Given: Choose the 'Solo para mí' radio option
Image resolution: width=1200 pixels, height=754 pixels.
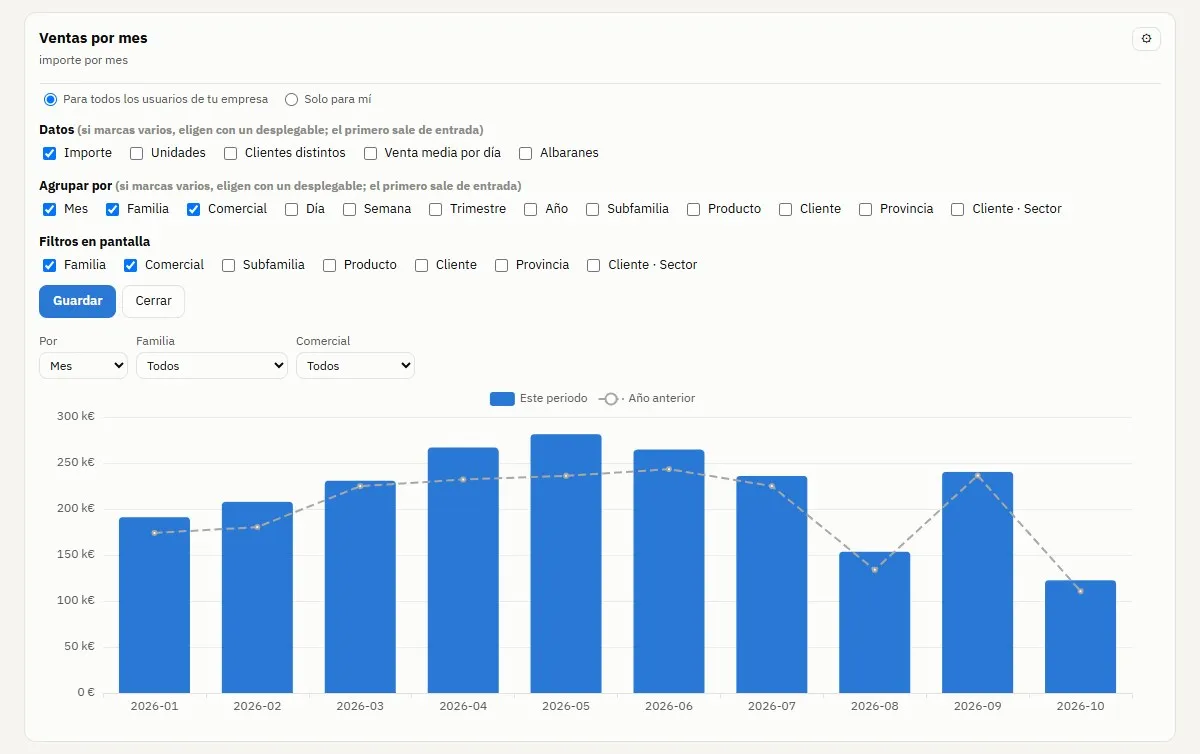Looking at the screenshot, I should pos(292,99).
